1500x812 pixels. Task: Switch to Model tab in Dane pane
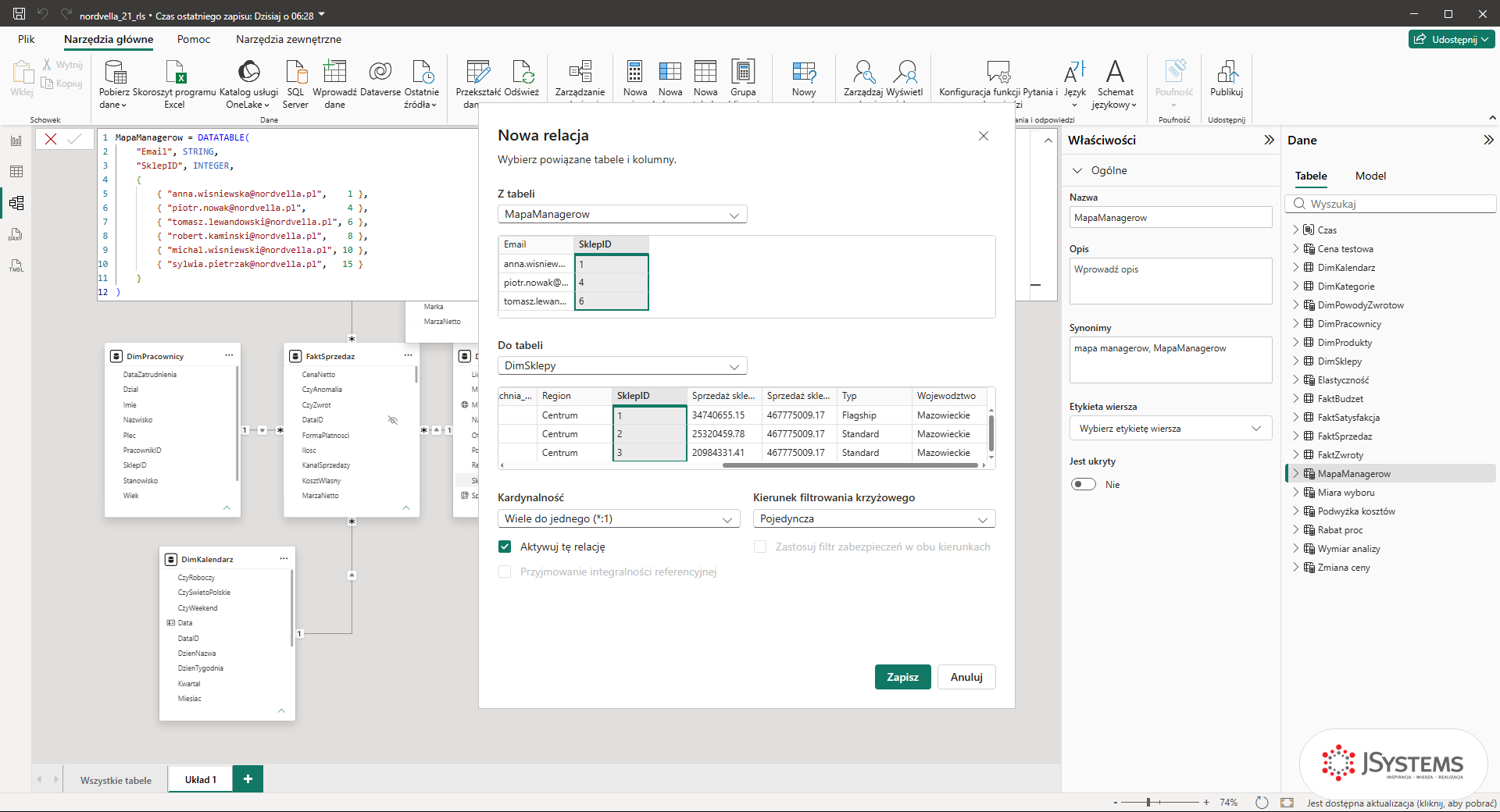(x=1370, y=176)
